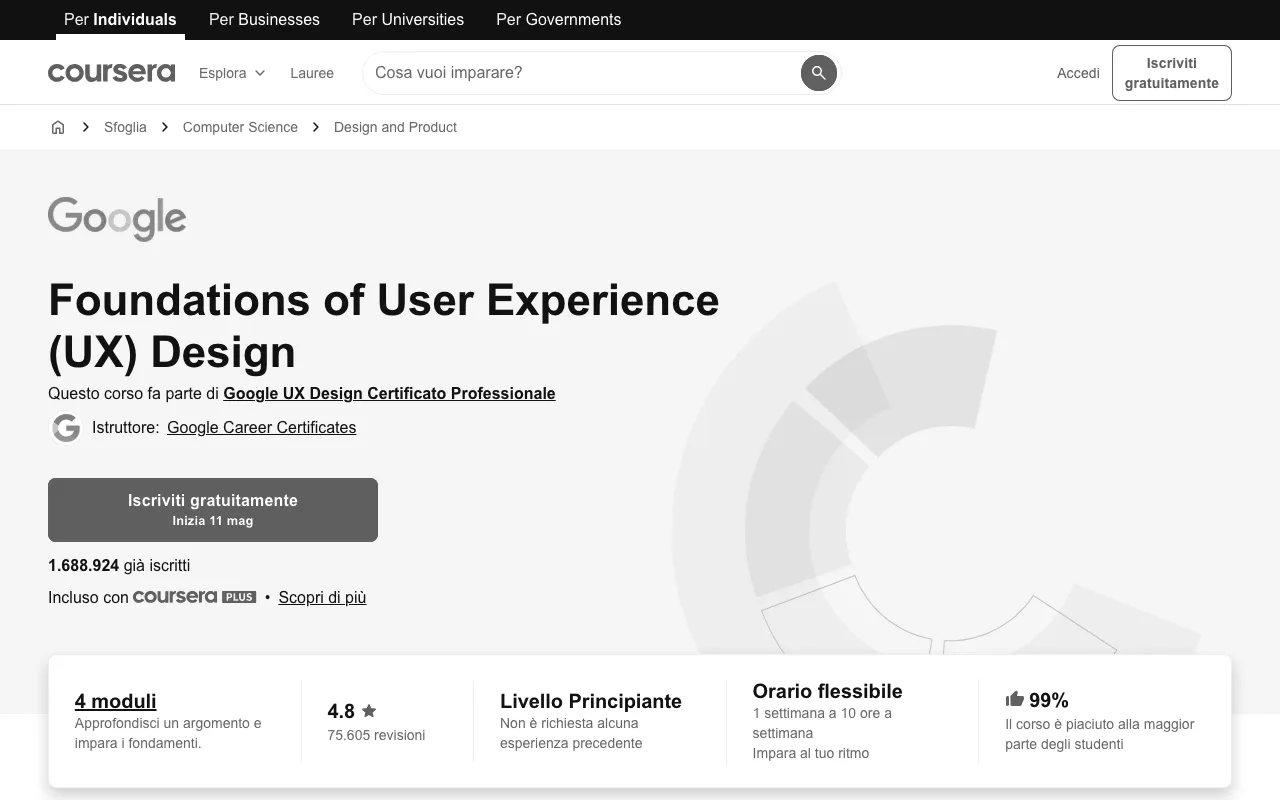The image size is (1280, 800).
Task: Click the large Iscriviti gratuitamente Inizia 11 mag button
Action: tap(213, 510)
